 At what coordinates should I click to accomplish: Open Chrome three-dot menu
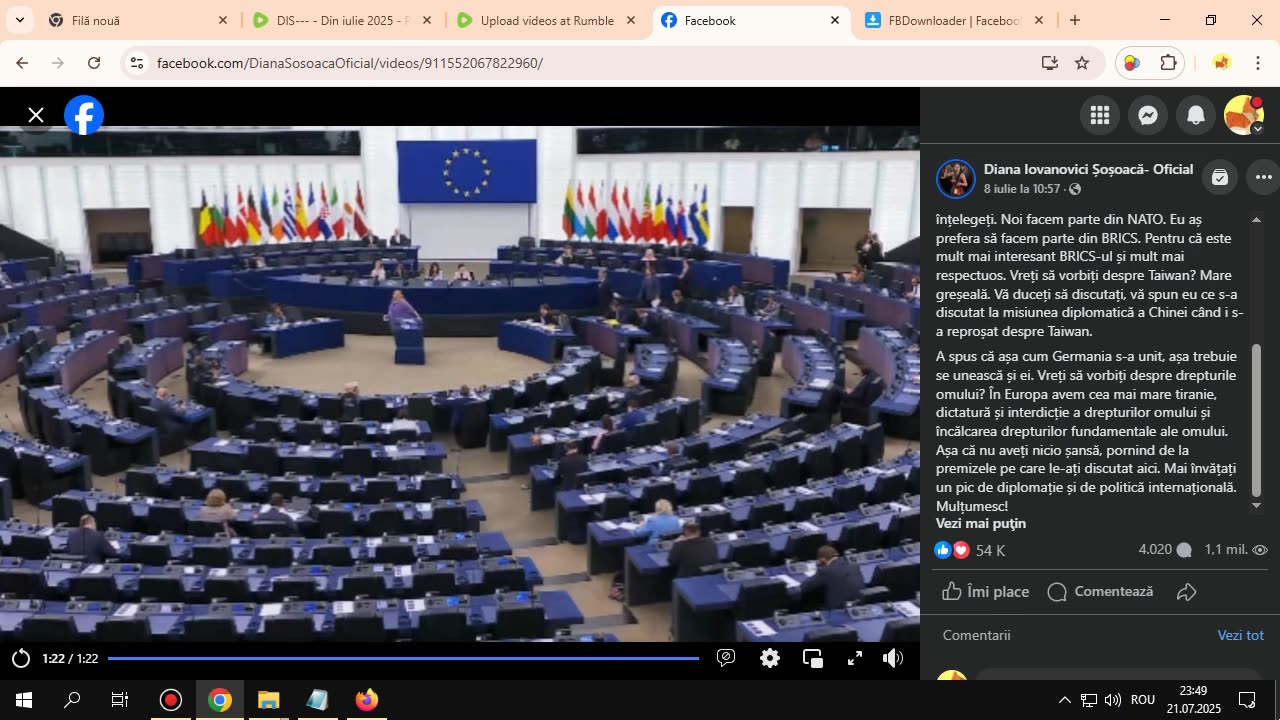point(1258,63)
